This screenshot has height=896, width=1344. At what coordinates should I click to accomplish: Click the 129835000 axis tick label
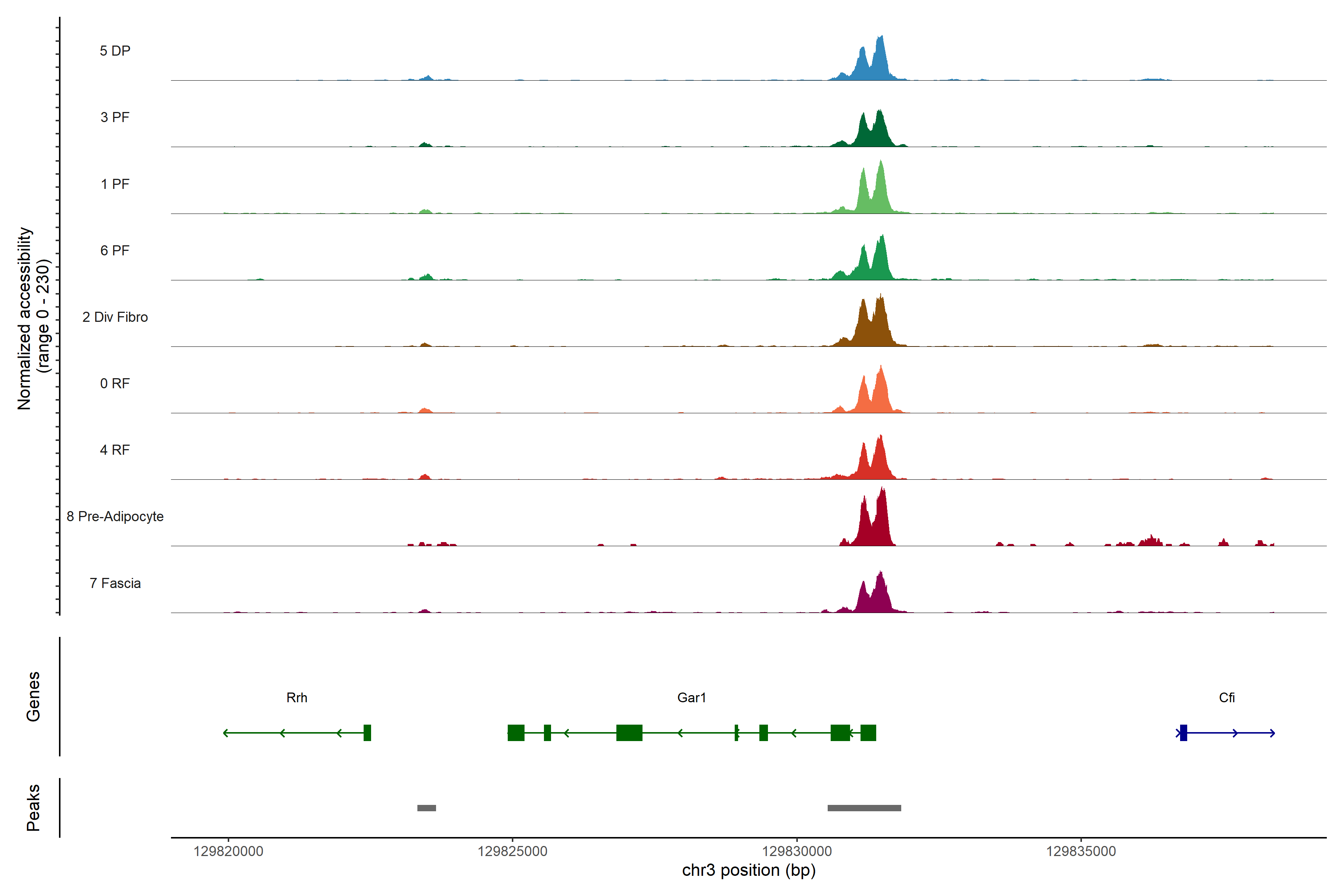point(1080,852)
